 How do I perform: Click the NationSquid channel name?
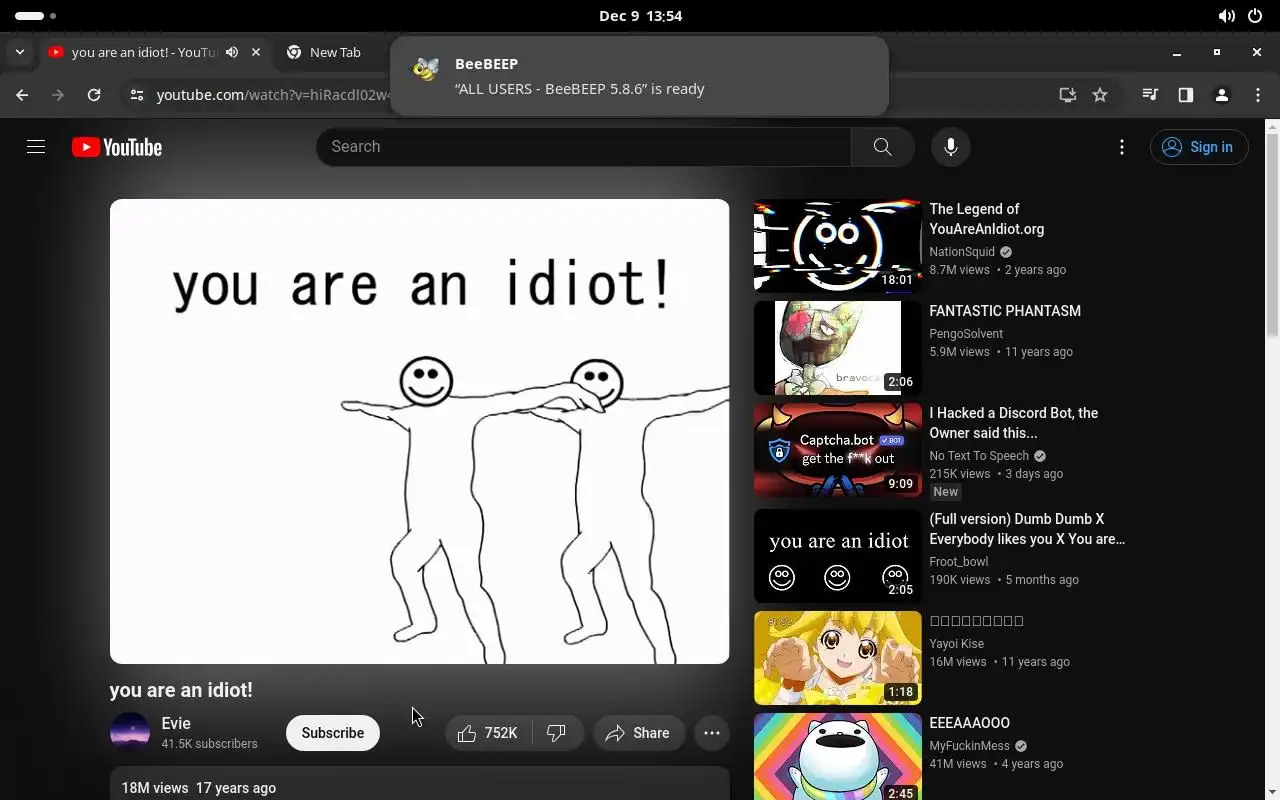[962, 252]
